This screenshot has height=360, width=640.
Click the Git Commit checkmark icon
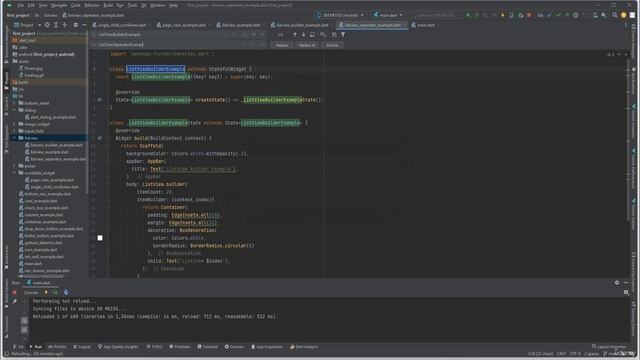(558, 15)
